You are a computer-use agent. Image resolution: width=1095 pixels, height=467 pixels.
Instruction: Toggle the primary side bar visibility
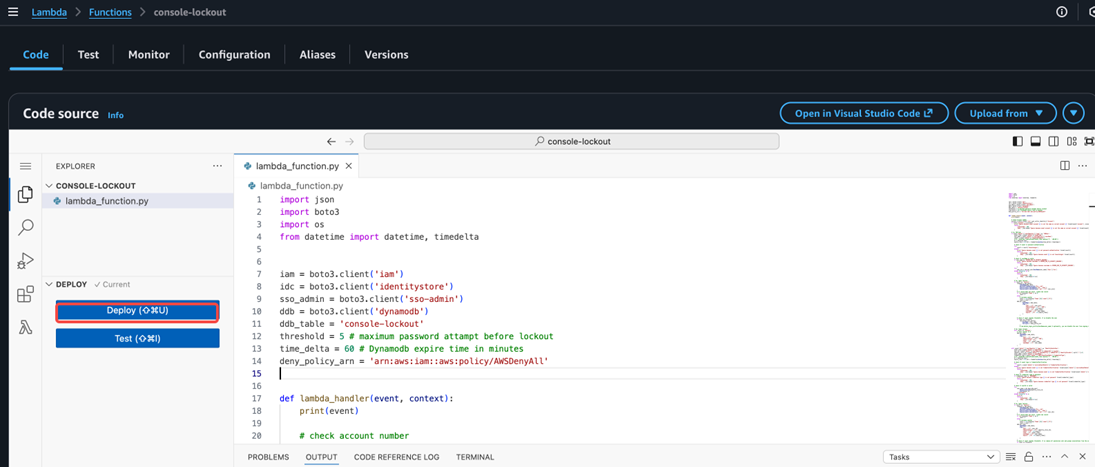pyautogui.click(x=1019, y=141)
